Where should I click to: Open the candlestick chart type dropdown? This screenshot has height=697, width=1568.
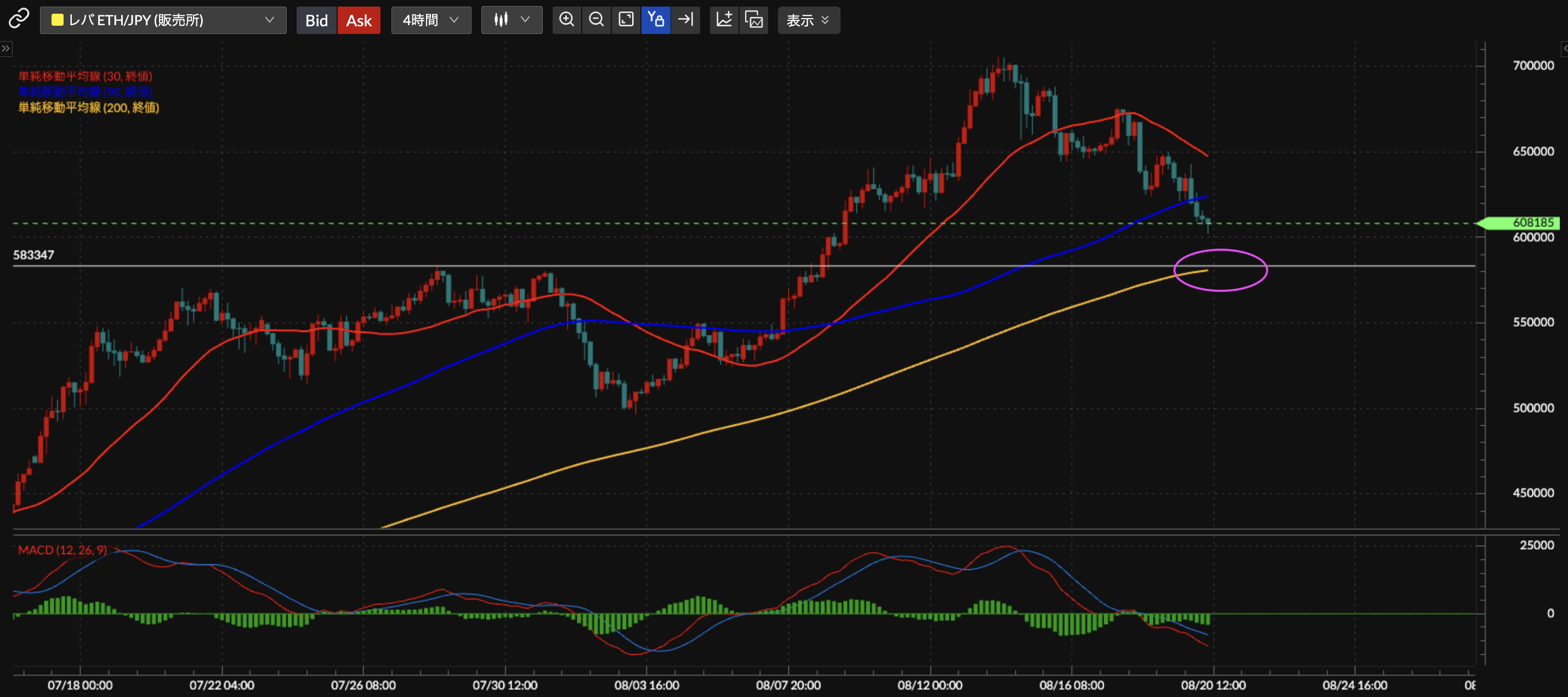512,20
